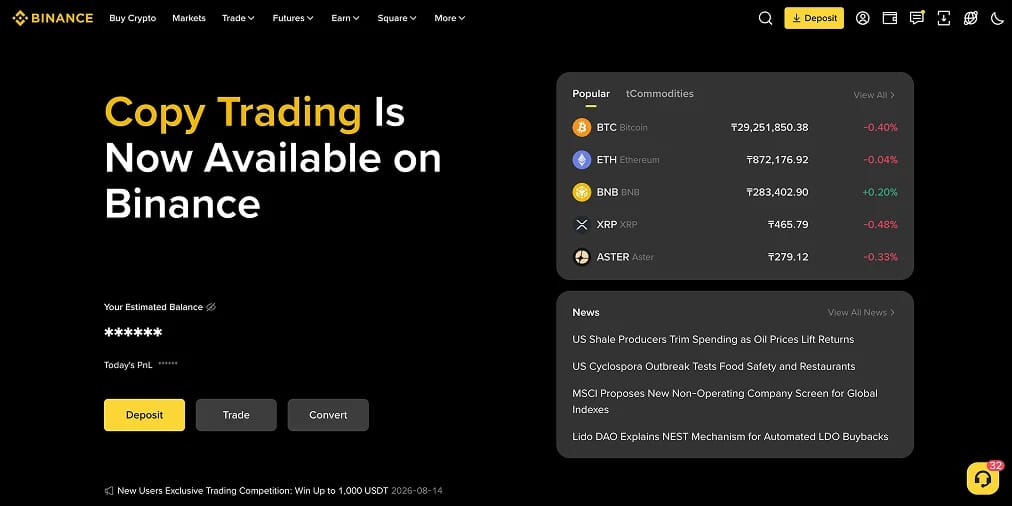This screenshot has height=506, width=1012.
Task: Expand the Trade menu
Action: [238, 18]
